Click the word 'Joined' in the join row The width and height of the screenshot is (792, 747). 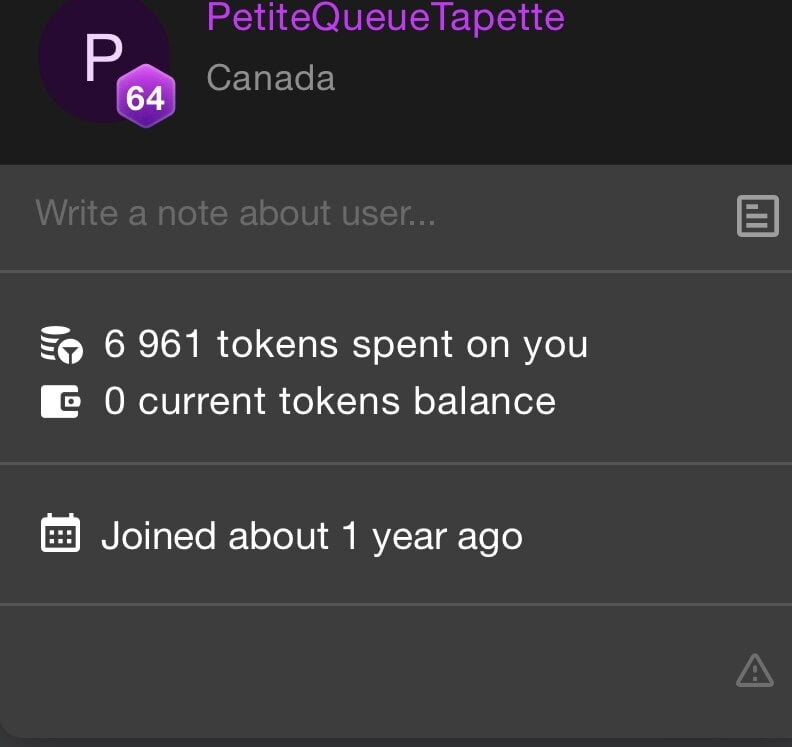pyautogui.click(x=158, y=536)
